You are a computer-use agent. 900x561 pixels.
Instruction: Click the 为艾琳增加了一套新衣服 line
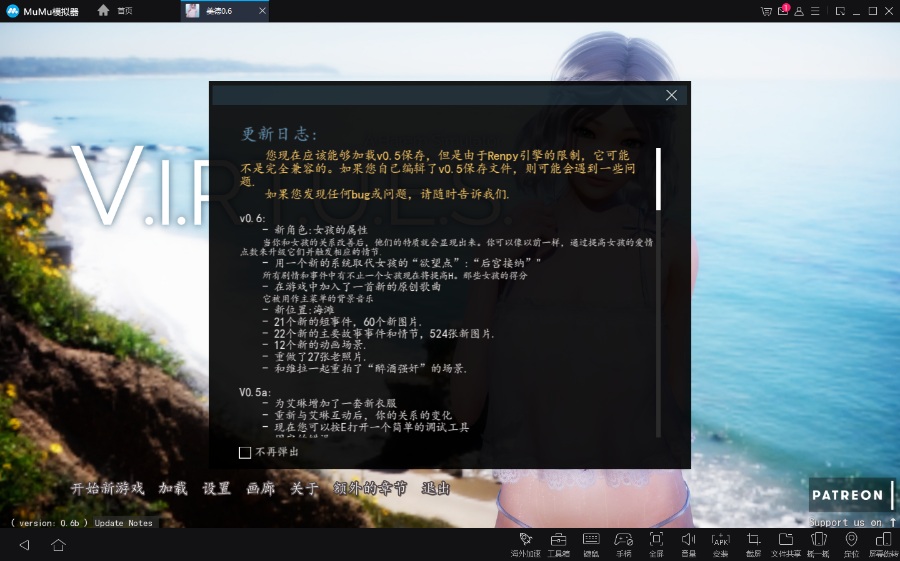[329, 404]
